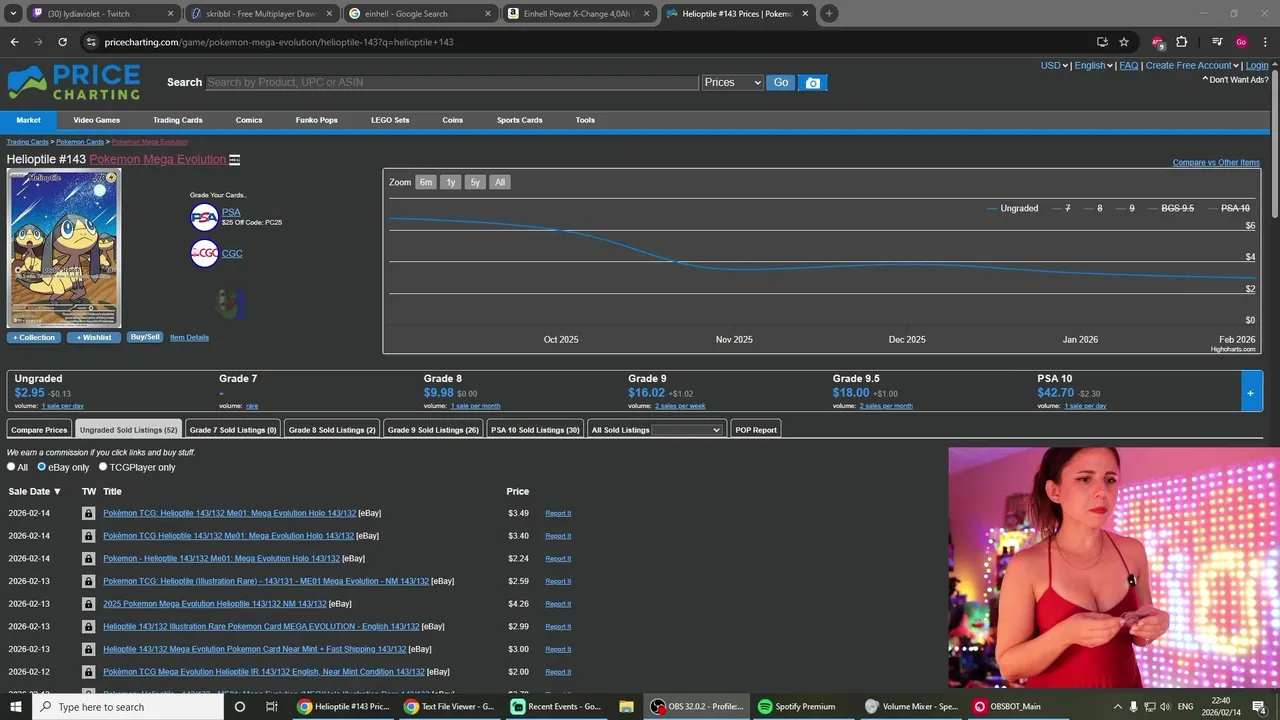1280x720 pixels.
Task: Click the set list icon beside Pokemon Mega Evolution
Action: click(x=235, y=160)
